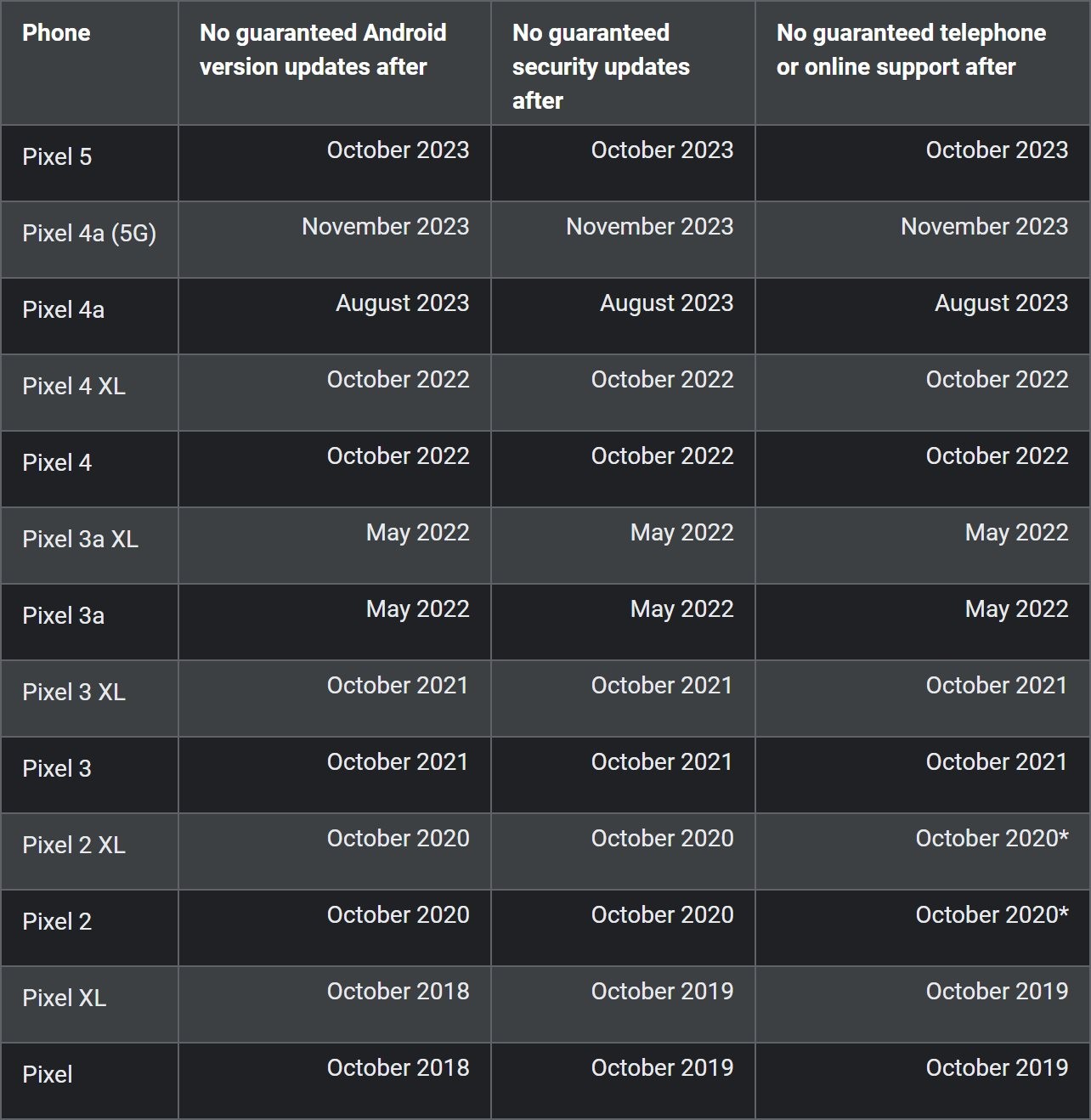Click the Phone column header
This screenshot has width=1091, height=1120.
pos(56,33)
